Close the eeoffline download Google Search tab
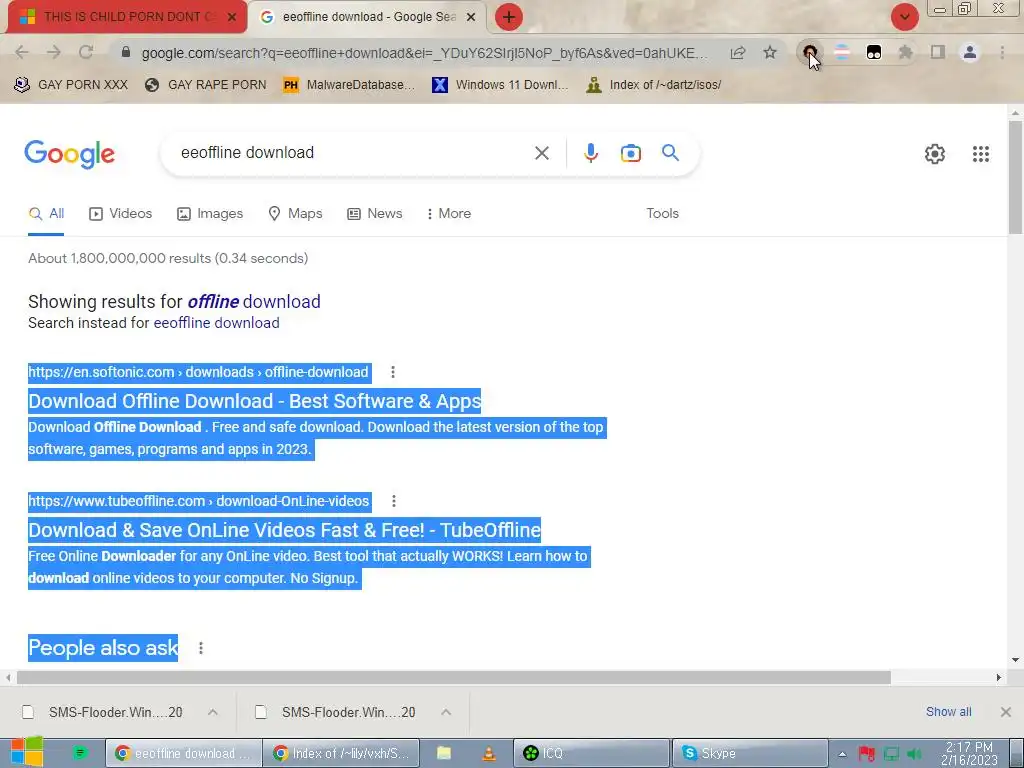This screenshot has width=1024, height=768. [x=471, y=17]
